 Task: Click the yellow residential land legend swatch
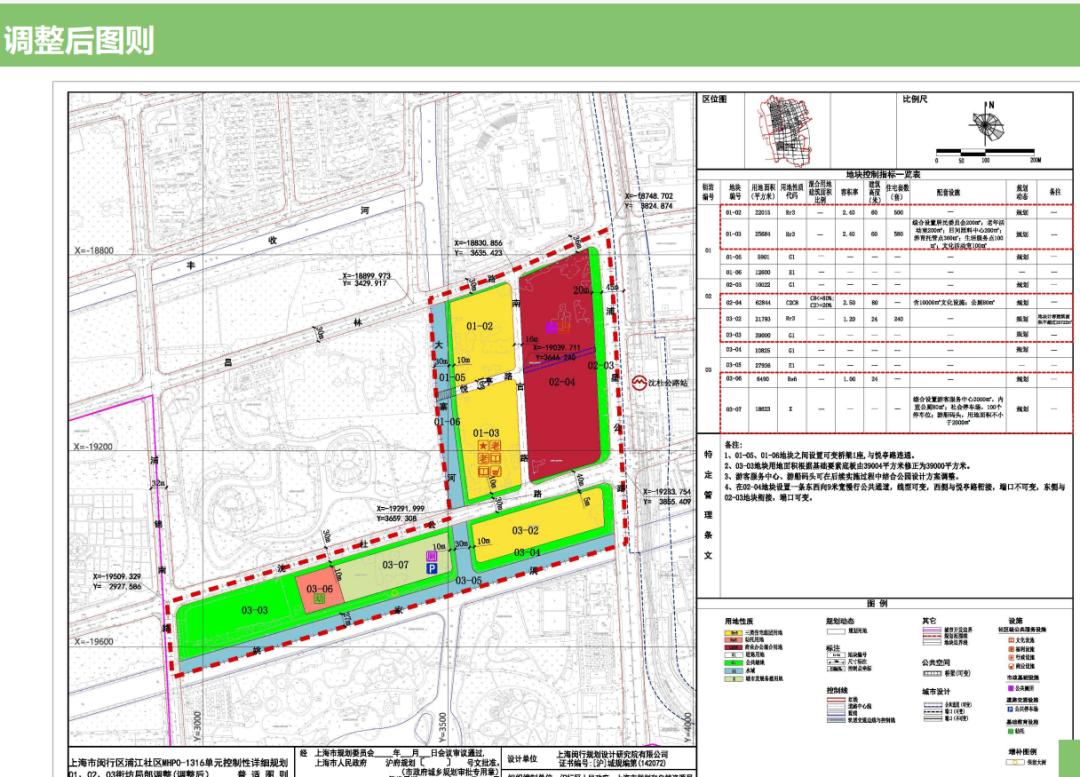(x=734, y=634)
